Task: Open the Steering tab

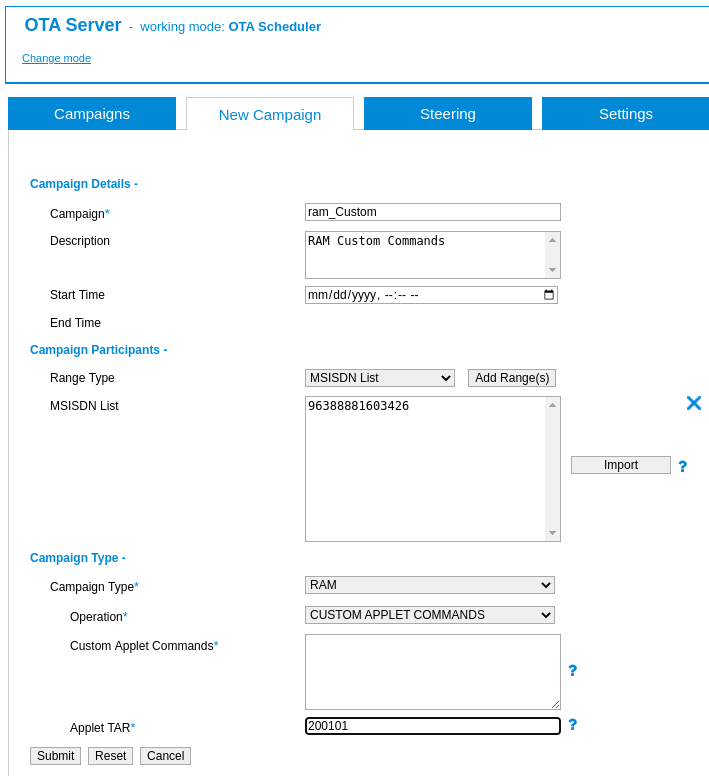Action: tap(448, 114)
